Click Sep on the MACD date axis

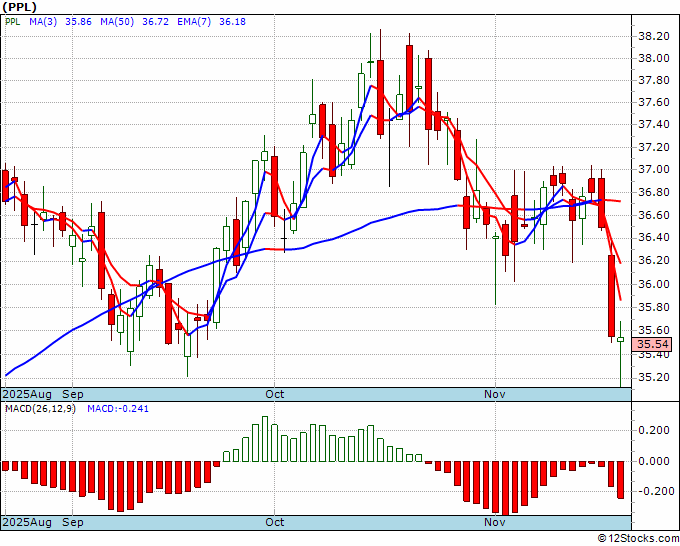[73, 522]
